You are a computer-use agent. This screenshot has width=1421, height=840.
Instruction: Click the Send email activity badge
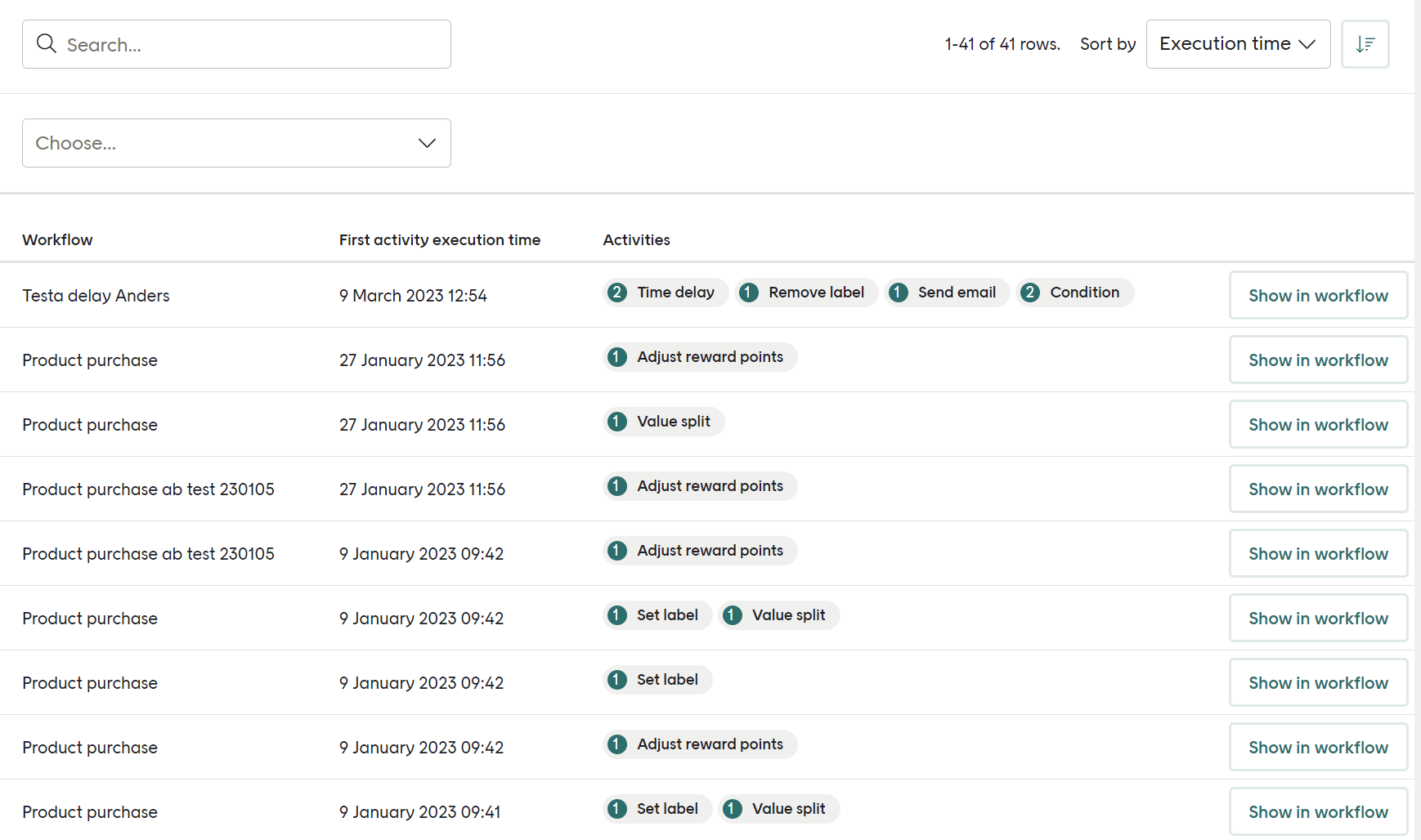coord(946,292)
